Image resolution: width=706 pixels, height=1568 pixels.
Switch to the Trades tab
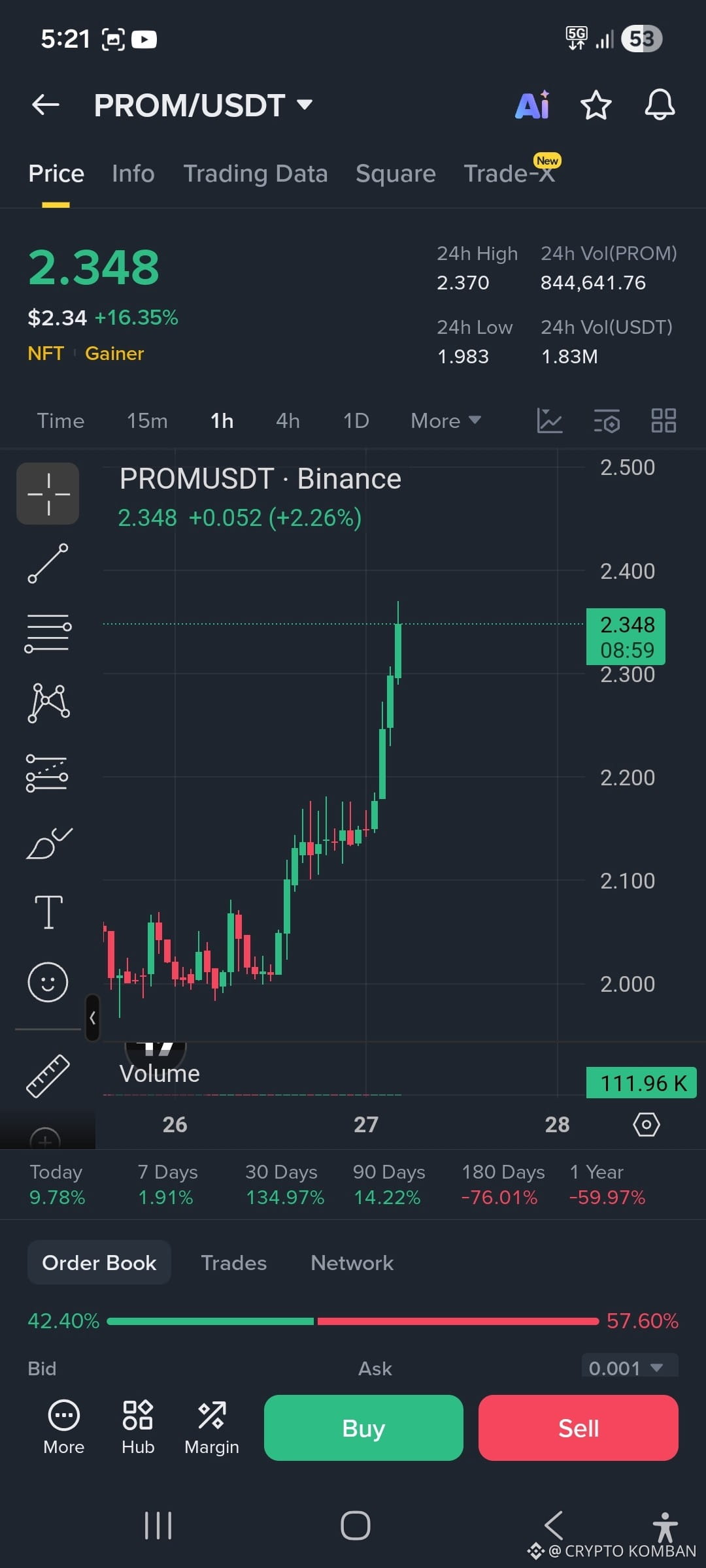[234, 1263]
